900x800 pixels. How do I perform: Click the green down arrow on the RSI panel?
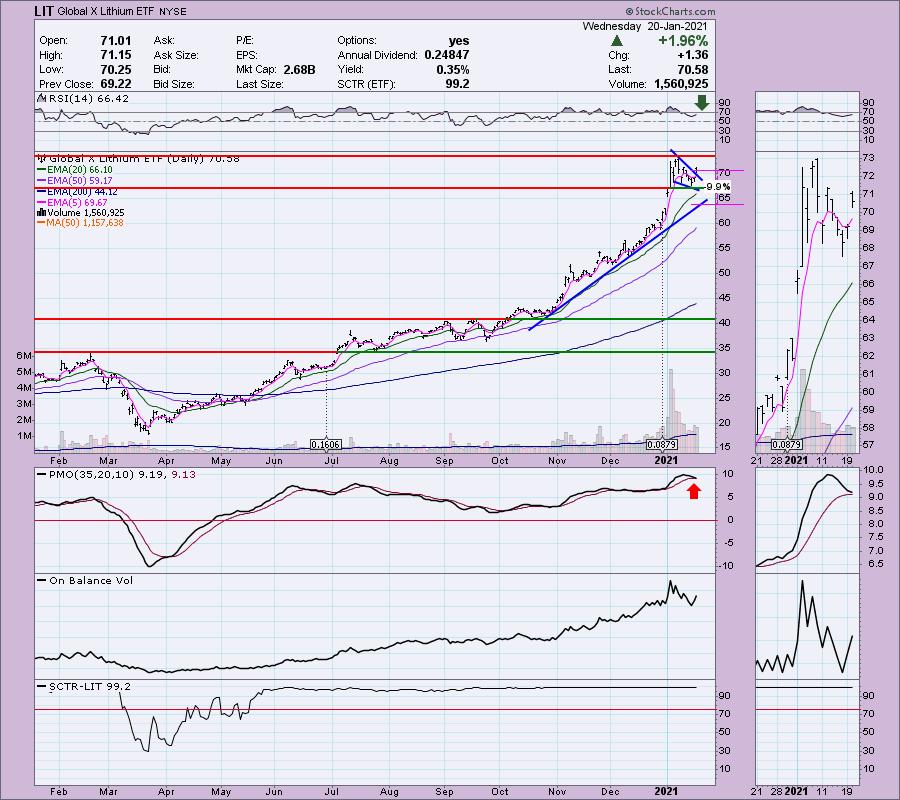tap(701, 103)
